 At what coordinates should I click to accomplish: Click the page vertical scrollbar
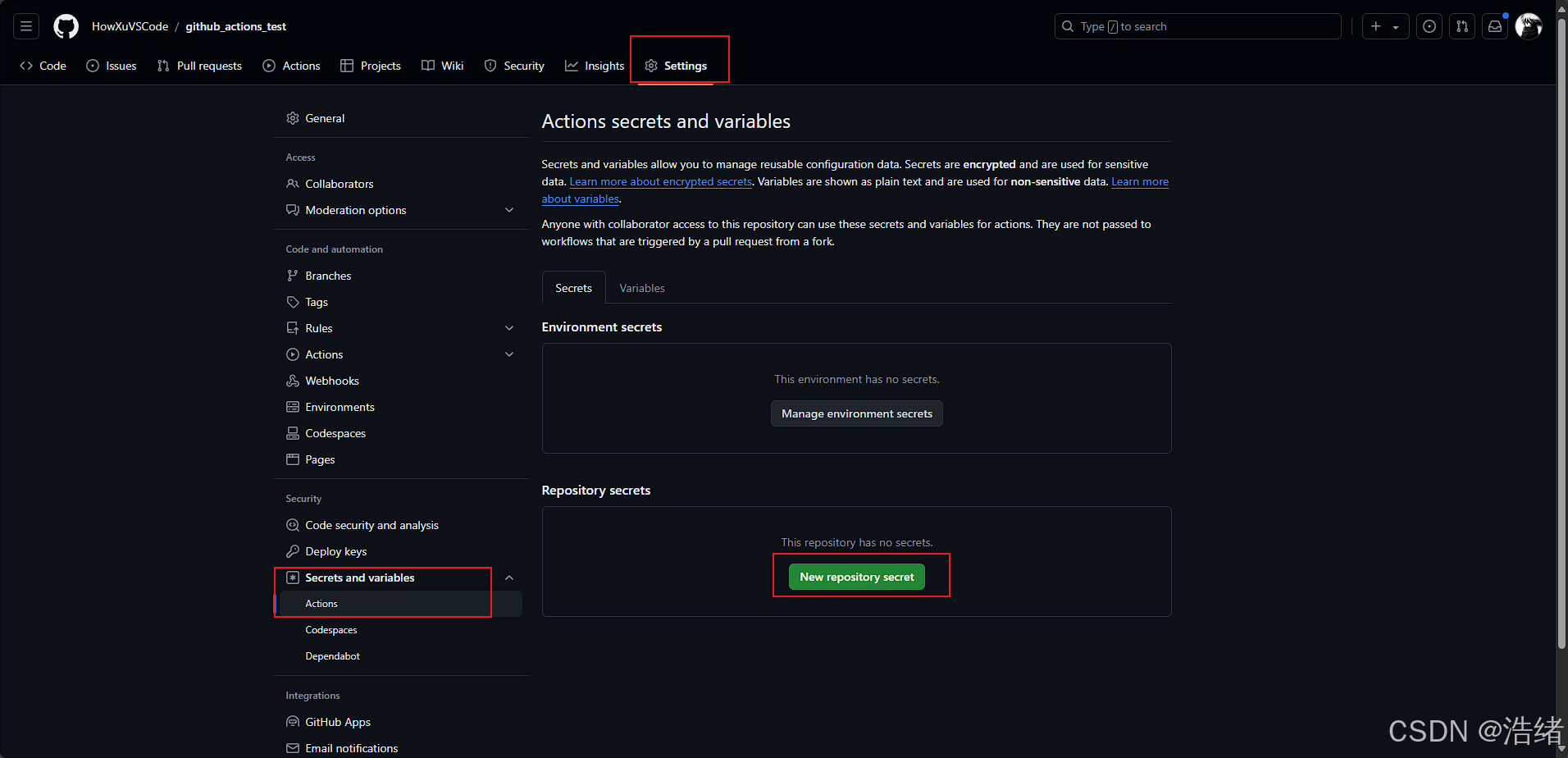(1561, 328)
